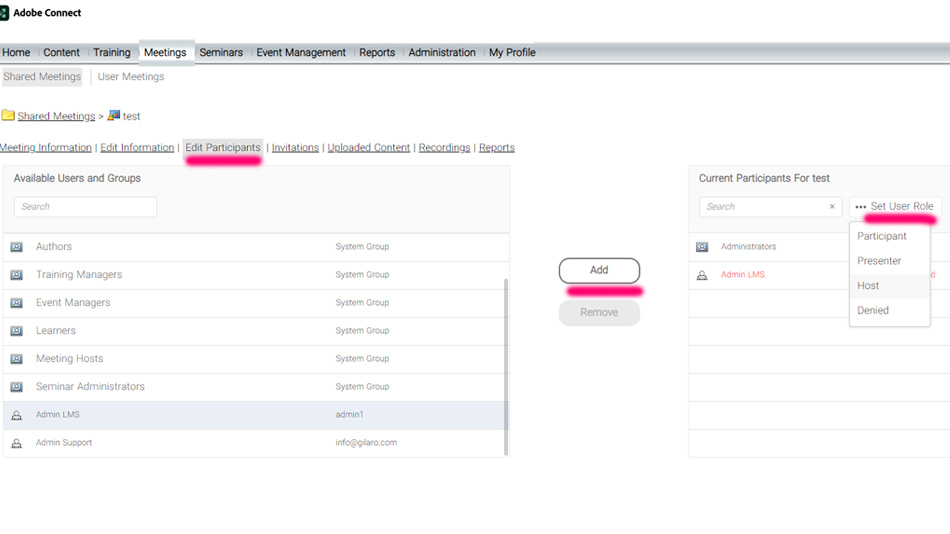Focus the Available Users search field
Image resolution: width=950 pixels, height=534 pixels.
pos(85,207)
